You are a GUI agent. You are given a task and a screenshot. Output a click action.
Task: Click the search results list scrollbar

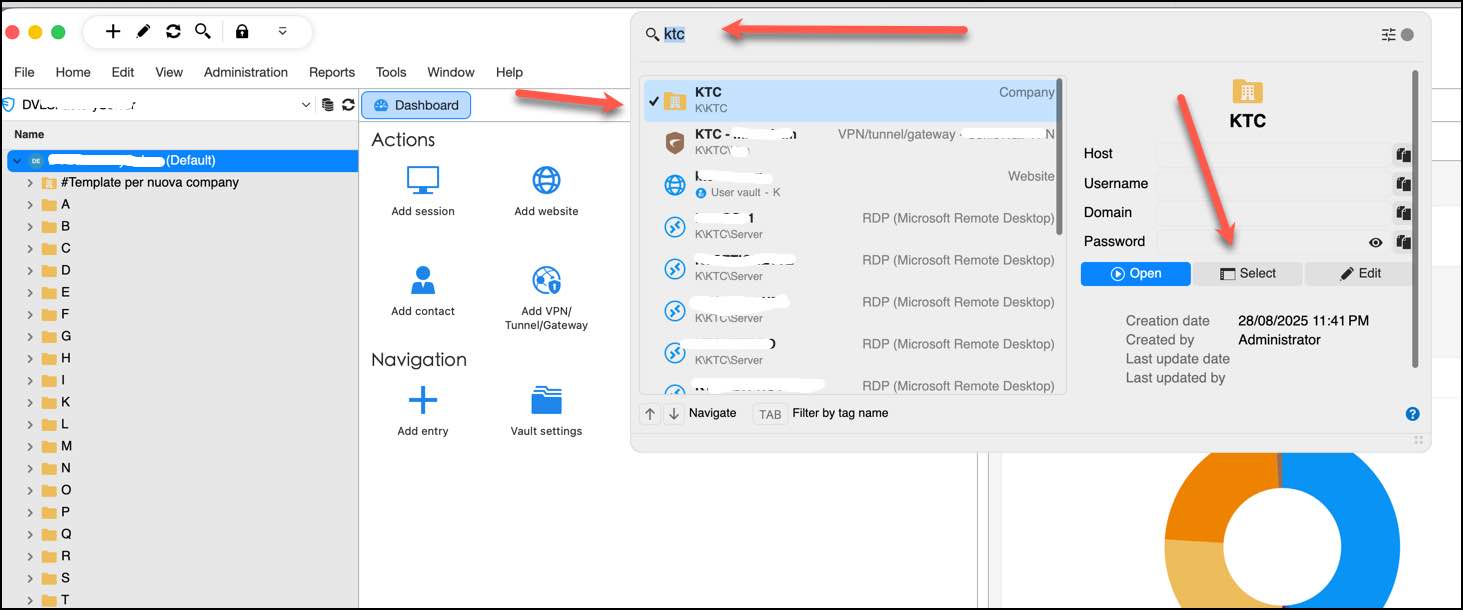coord(1060,158)
